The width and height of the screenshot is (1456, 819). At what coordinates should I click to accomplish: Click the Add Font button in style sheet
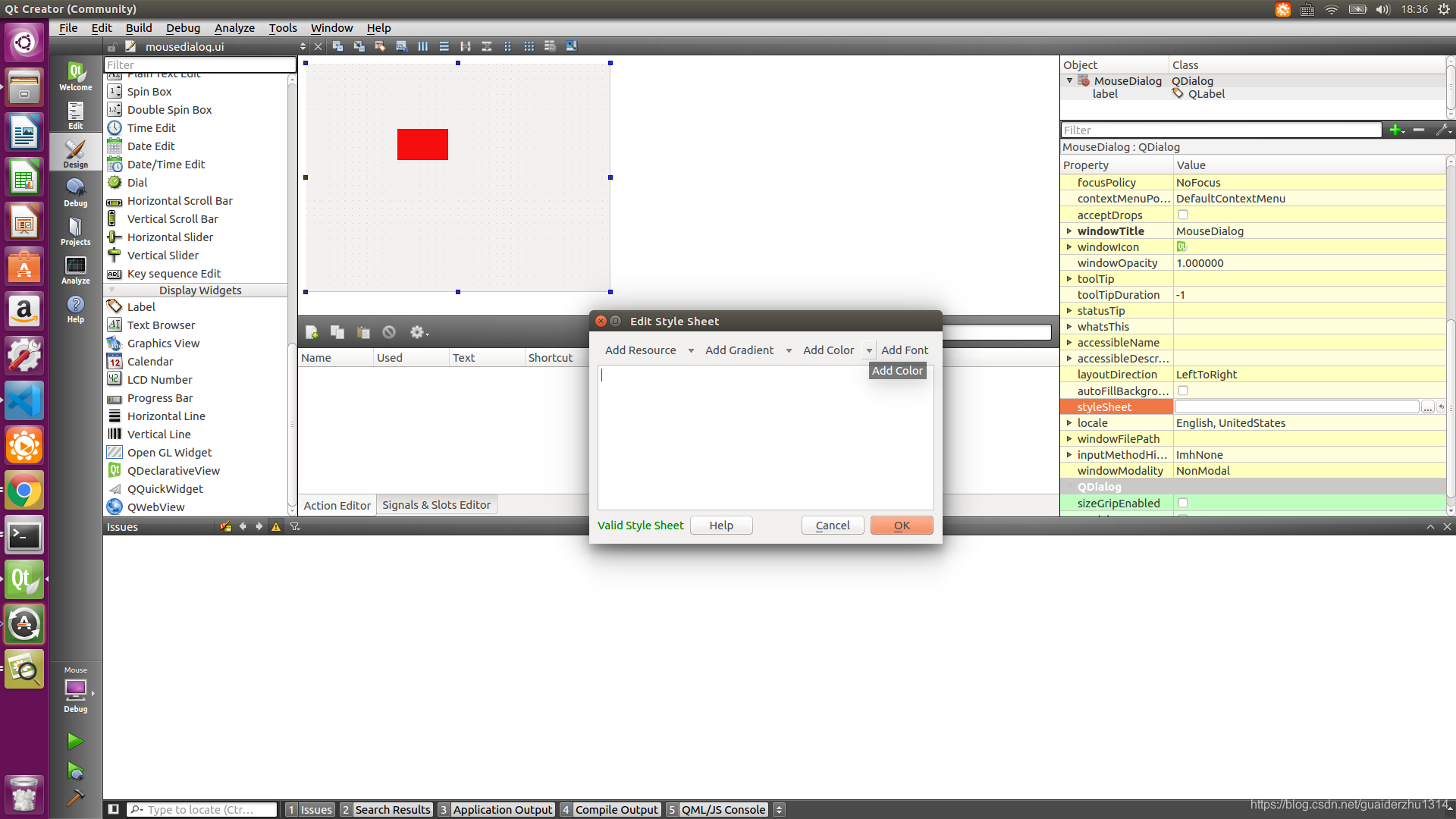click(904, 350)
